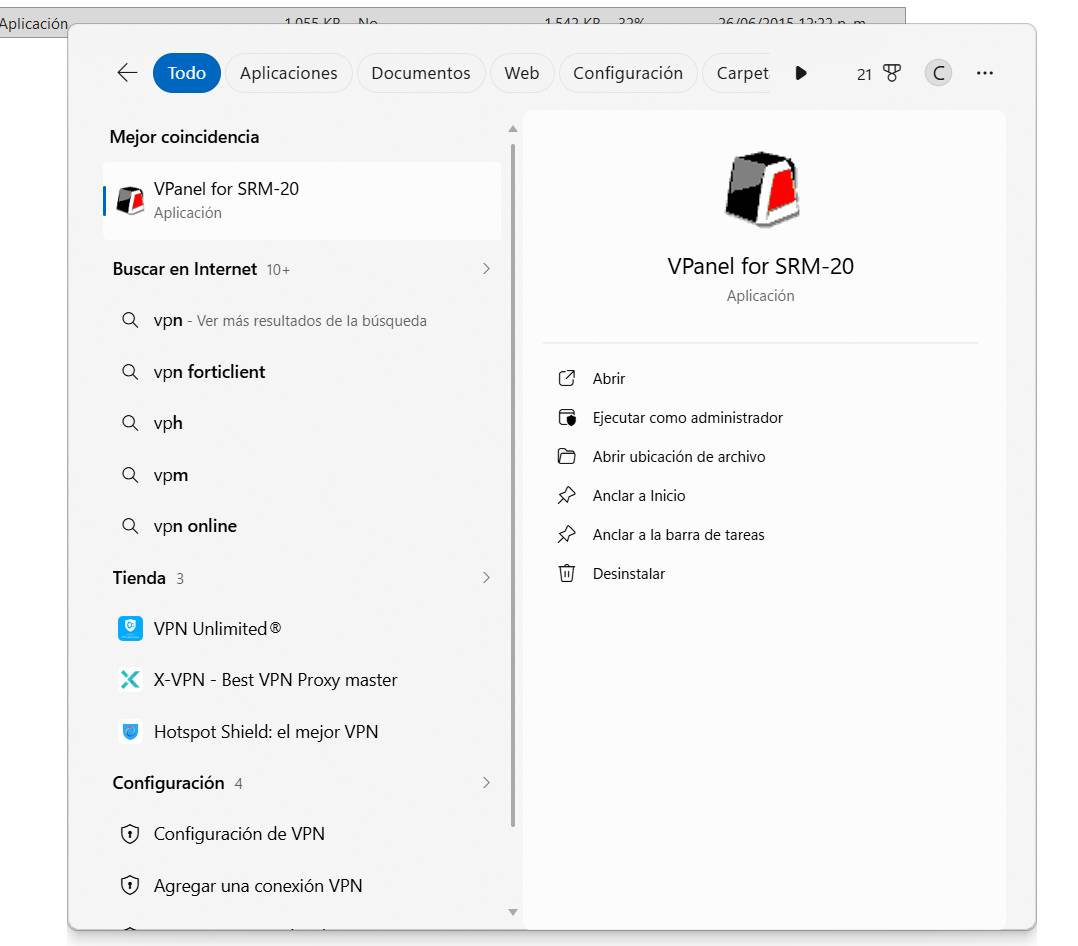1078x946 pixels.
Task: Open Agregar una conexión VPN
Action: [x=302, y=886]
